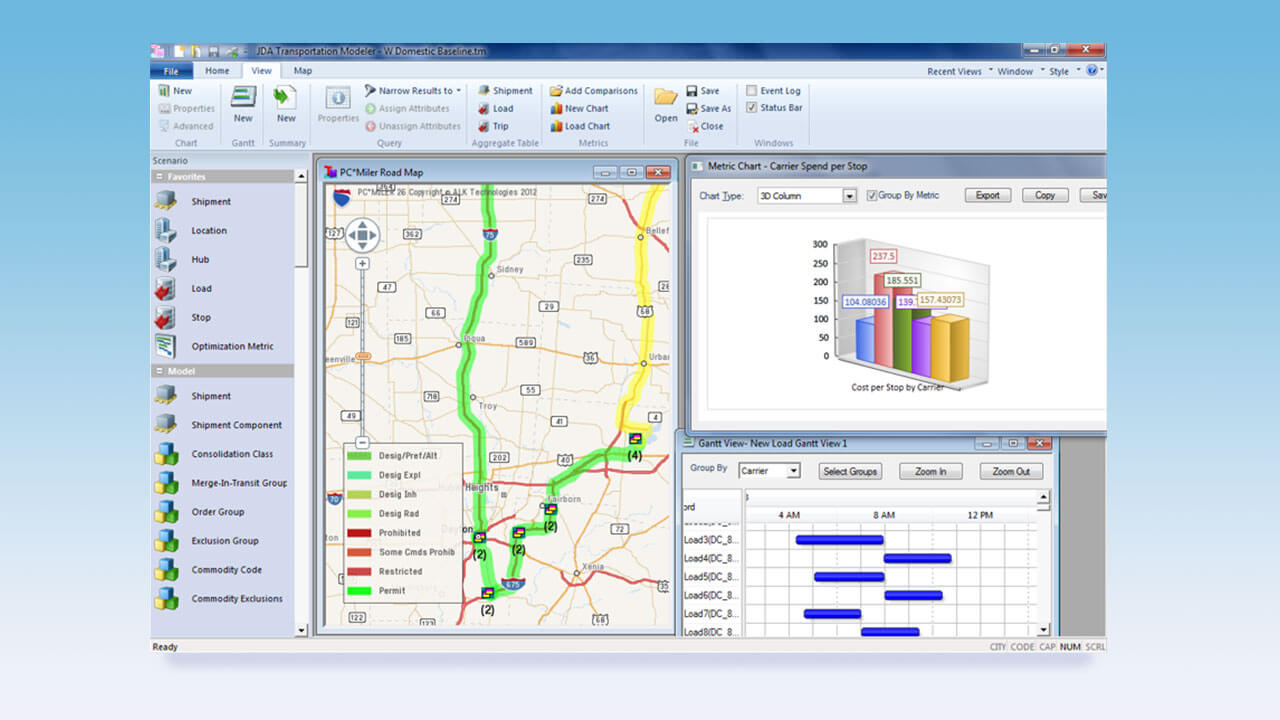1280x720 pixels.
Task: Click Close in the ribbon File group
Action: 705,126
